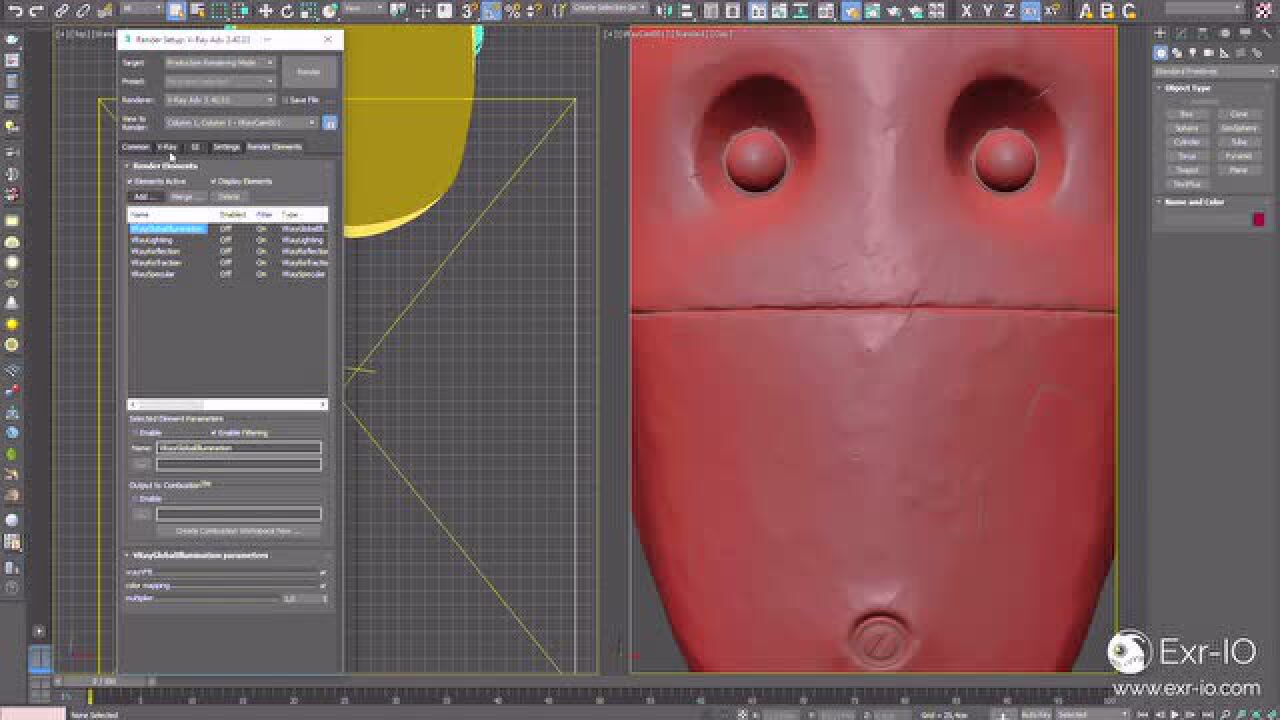The image size is (1280, 720).
Task: Switch to the Common tab
Action: (135, 147)
